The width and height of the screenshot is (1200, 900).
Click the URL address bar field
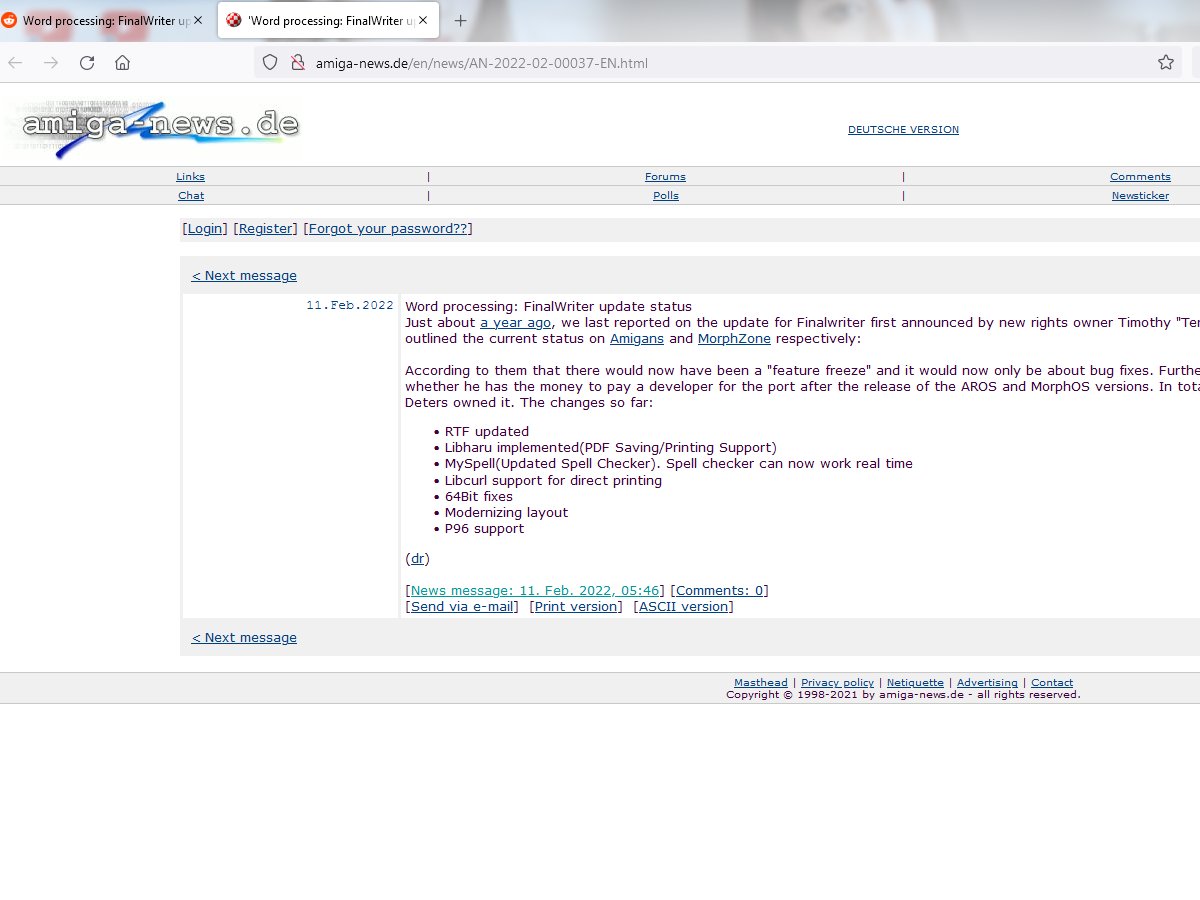pos(700,63)
